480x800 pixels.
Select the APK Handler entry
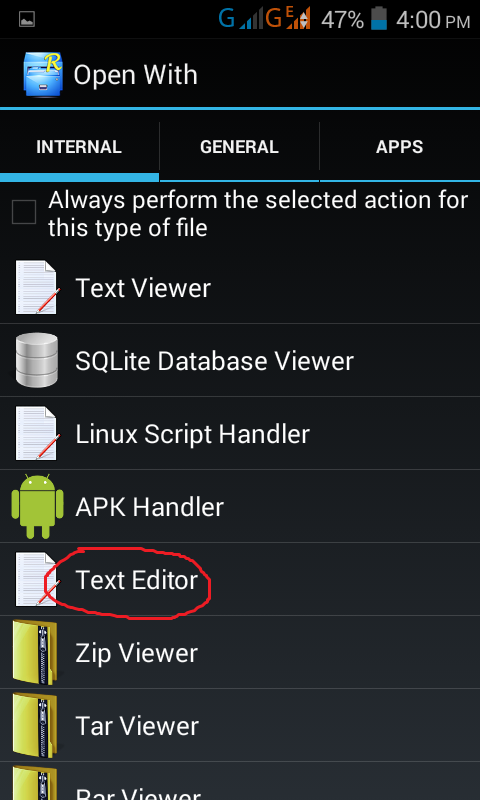[240, 506]
